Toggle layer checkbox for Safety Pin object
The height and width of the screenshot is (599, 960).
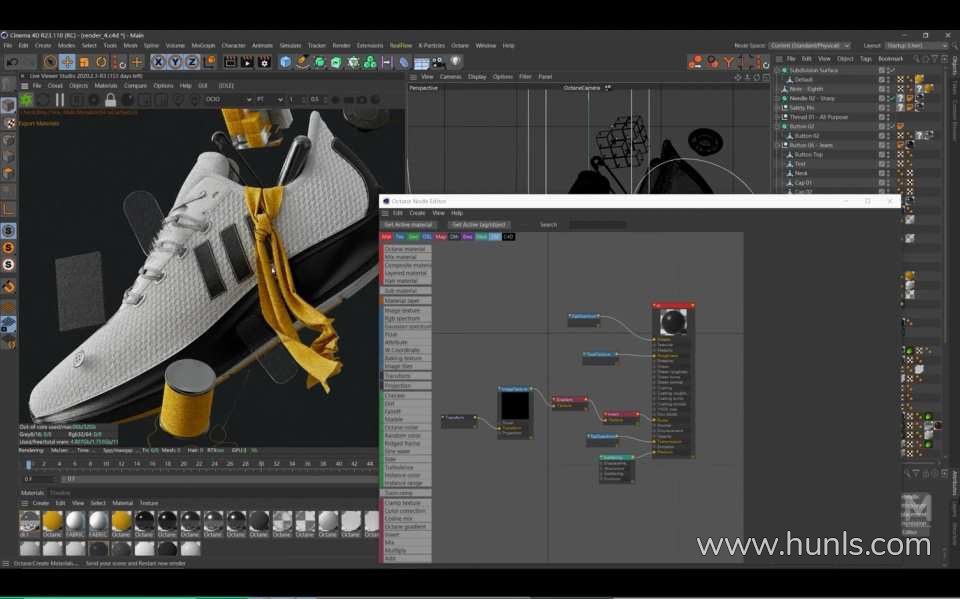[881, 108]
